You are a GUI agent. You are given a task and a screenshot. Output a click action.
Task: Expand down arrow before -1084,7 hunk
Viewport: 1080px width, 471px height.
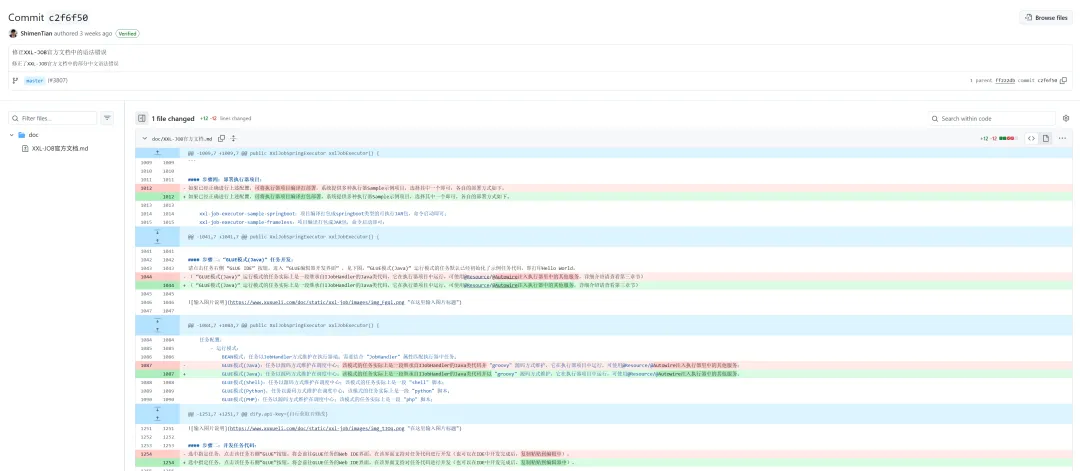(156, 321)
